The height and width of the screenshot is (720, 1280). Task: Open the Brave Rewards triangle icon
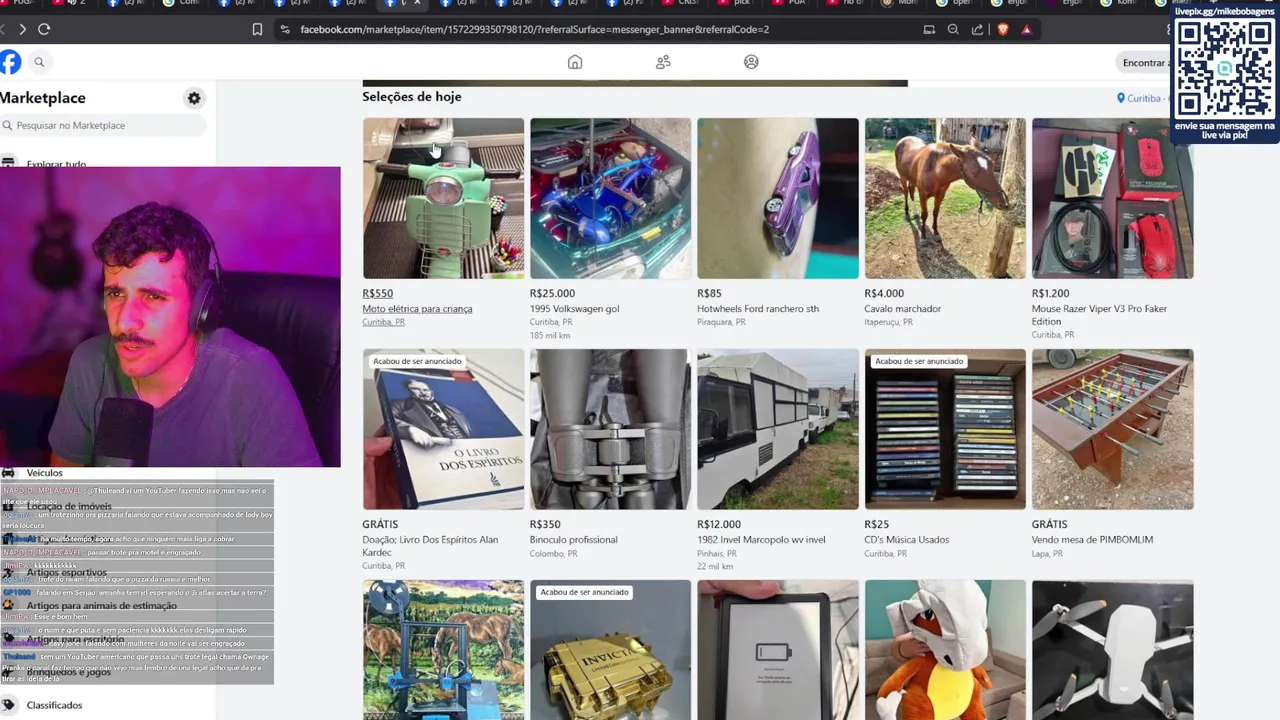(1026, 29)
